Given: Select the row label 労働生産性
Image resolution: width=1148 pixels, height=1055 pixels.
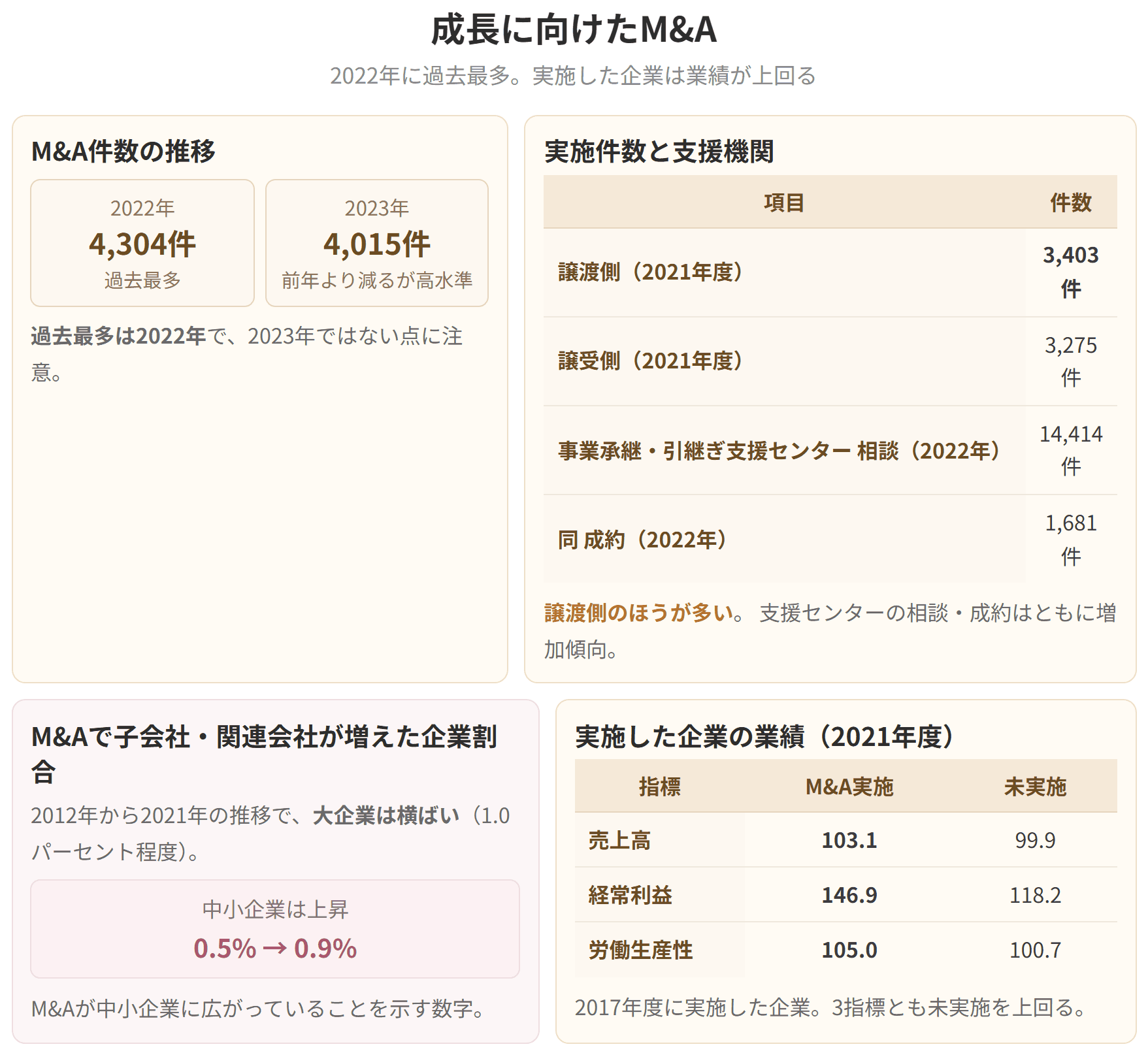Looking at the screenshot, I should point(641,950).
